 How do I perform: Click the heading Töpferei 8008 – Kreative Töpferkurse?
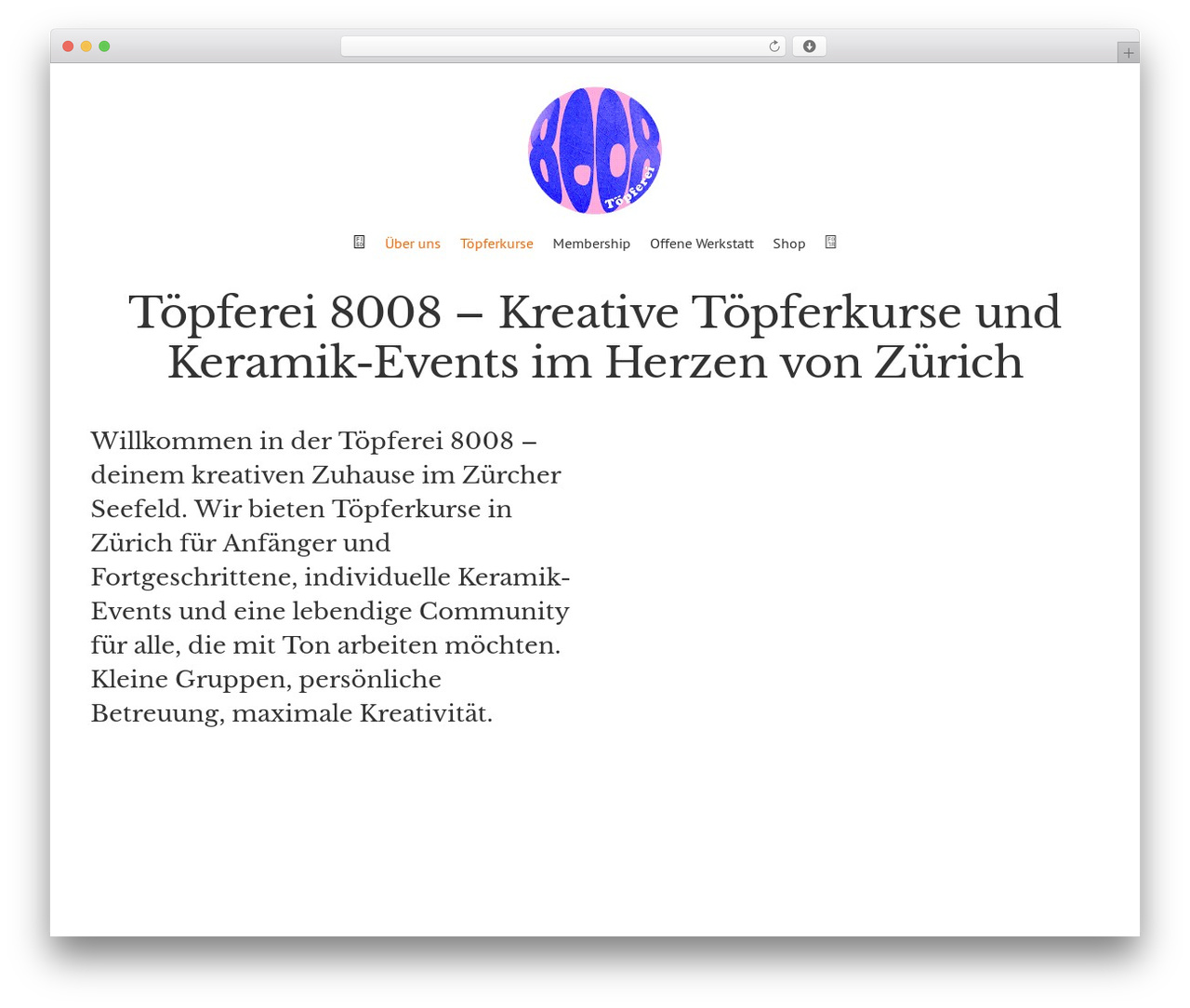(595, 337)
